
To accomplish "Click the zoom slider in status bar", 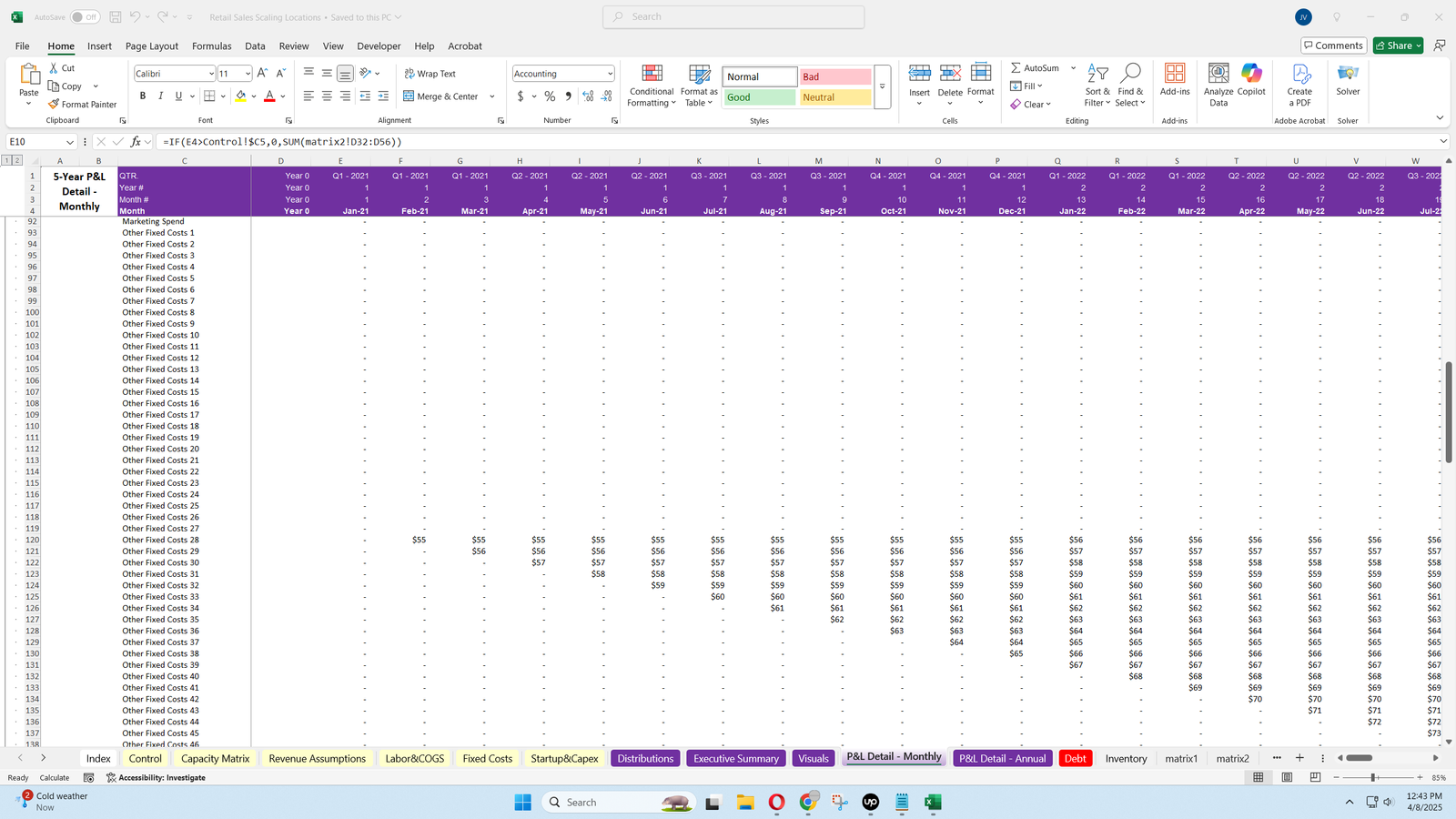I will (x=1373, y=777).
